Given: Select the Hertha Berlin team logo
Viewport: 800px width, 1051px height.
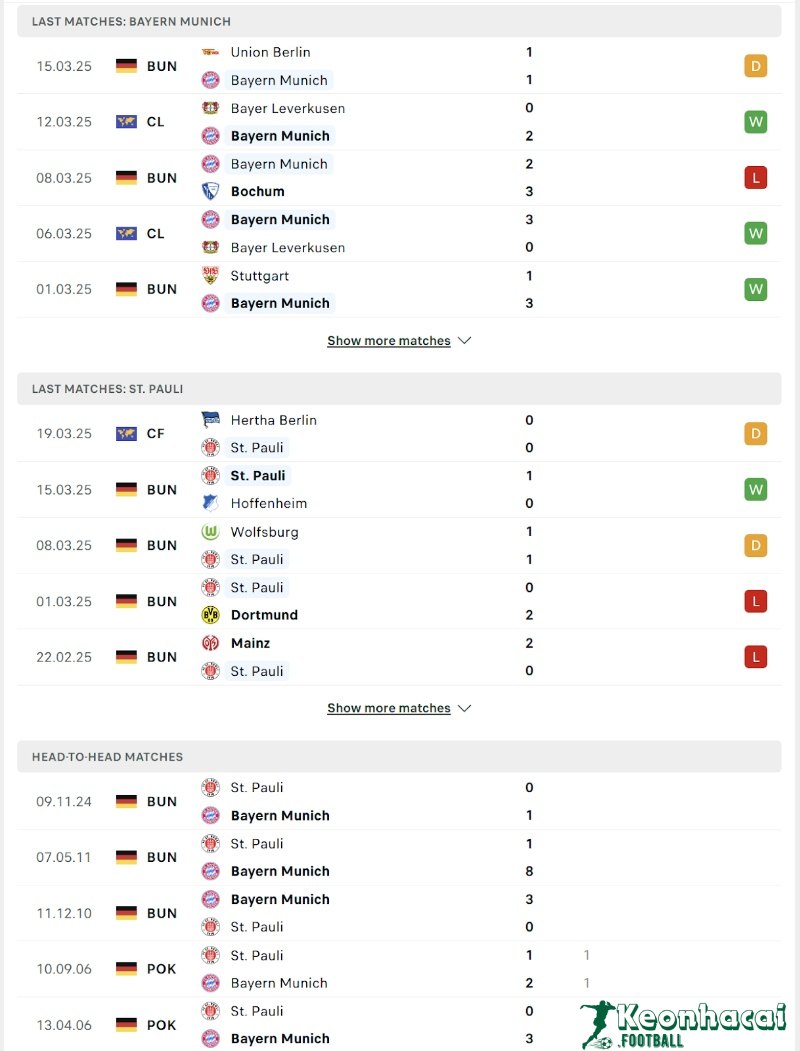Looking at the screenshot, I should pyautogui.click(x=210, y=420).
